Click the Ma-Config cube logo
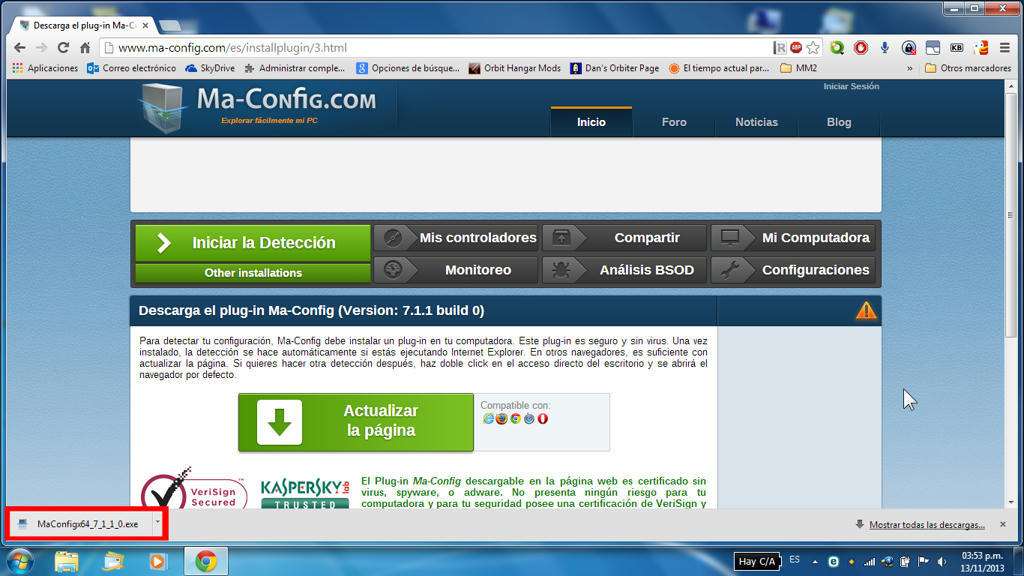This screenshot has width=1024, height=576. tap(161, 108)
